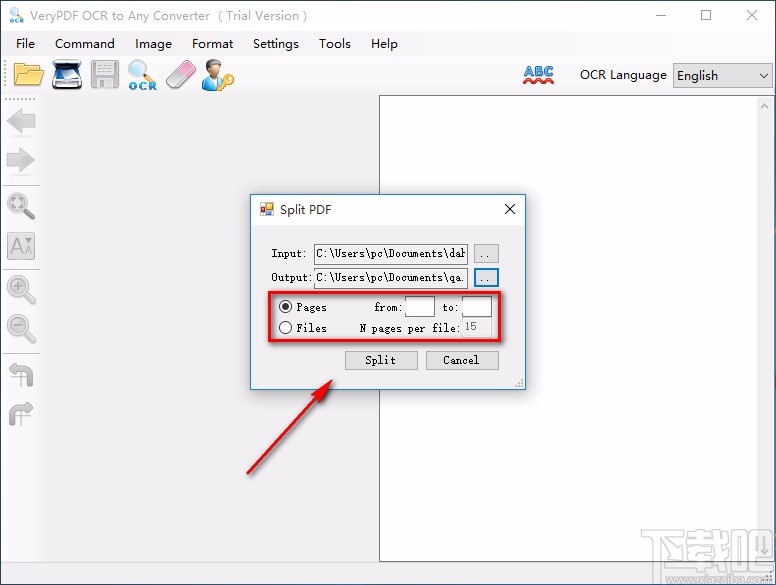Open the Settings menu
The image size is (776, 585).
coord(276,44)
